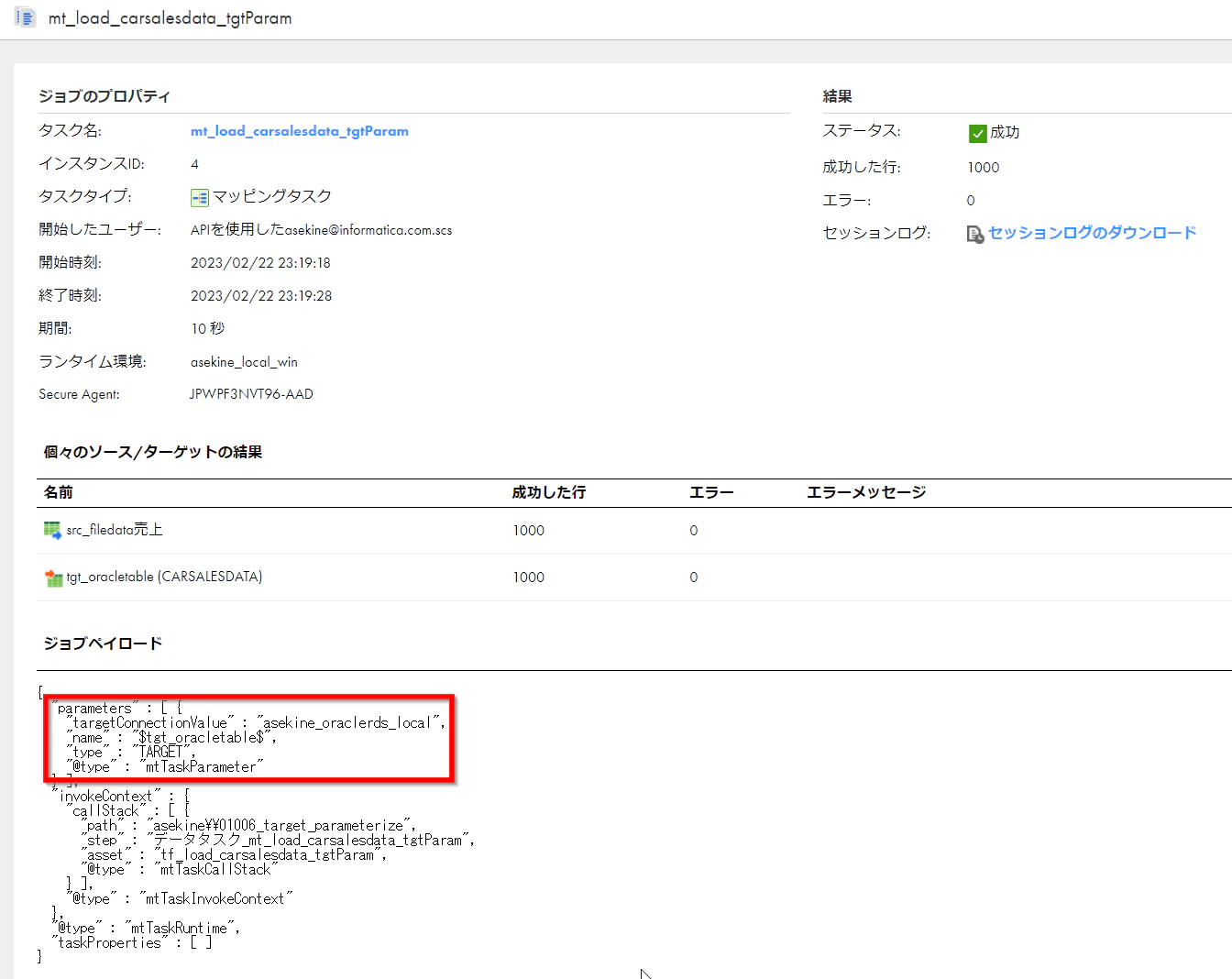The image size is (1232, 979).
Task: Click the エラー column header
Action: pyautogui.click(x=711, y=492)
